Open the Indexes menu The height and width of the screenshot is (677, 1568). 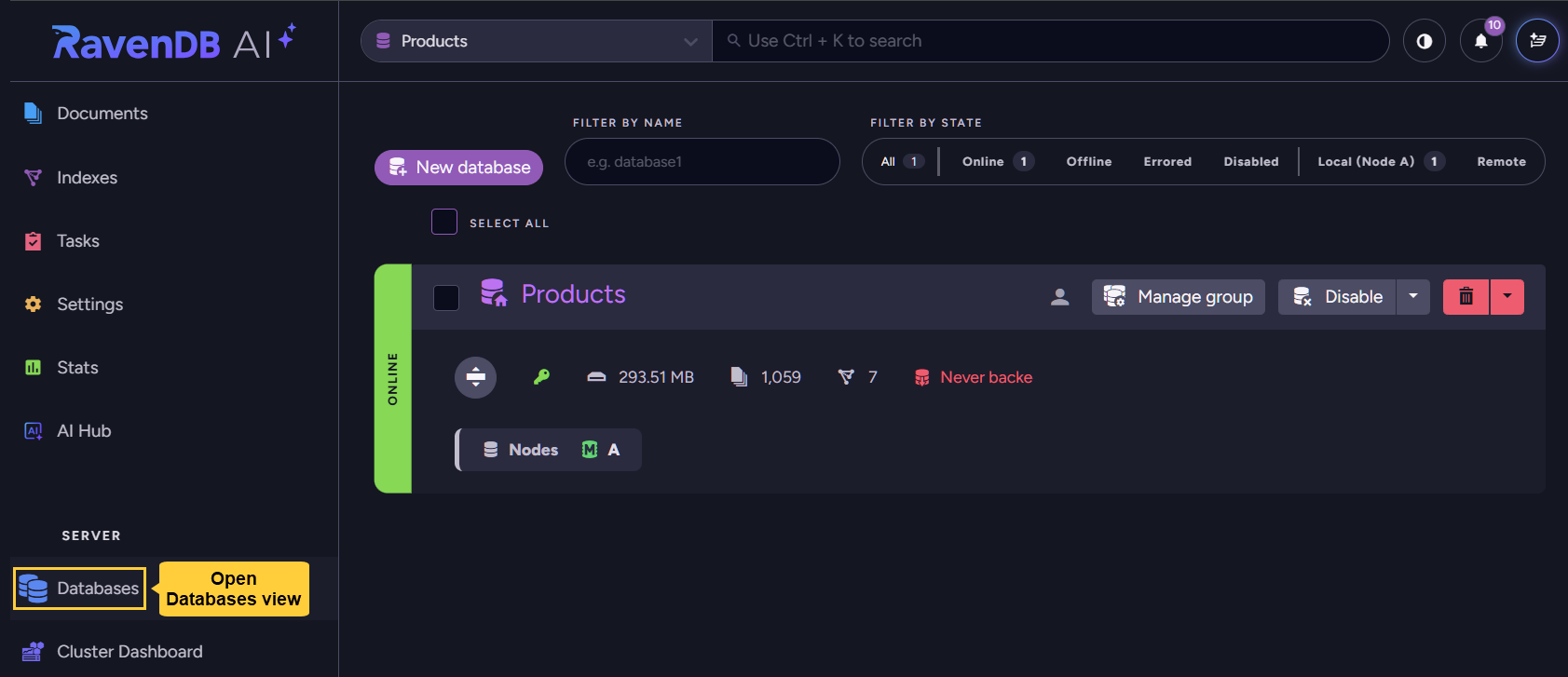pyautogui.click(x=87, y=177)
